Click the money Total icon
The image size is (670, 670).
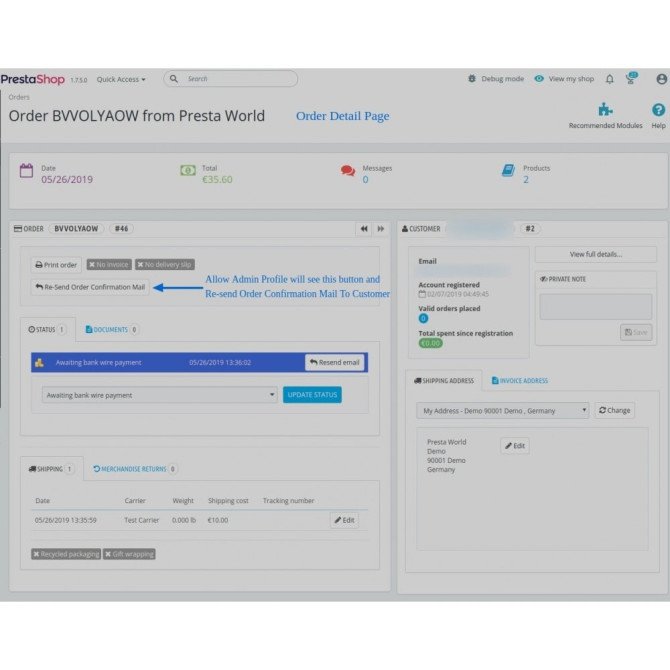(x=188, y=170)
